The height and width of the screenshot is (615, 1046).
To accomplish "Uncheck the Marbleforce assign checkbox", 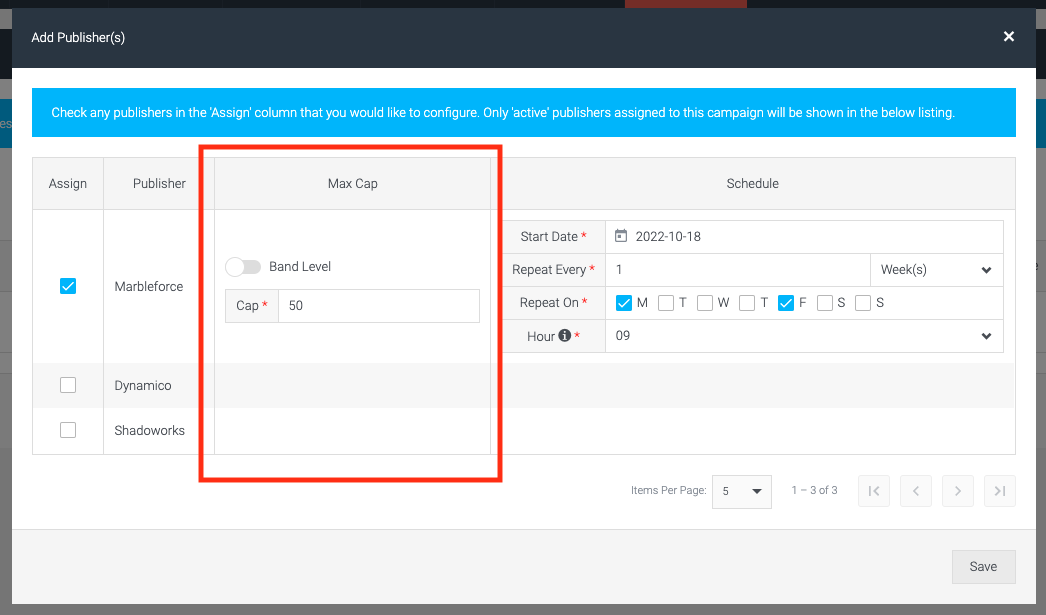I will tap(68, 286).
